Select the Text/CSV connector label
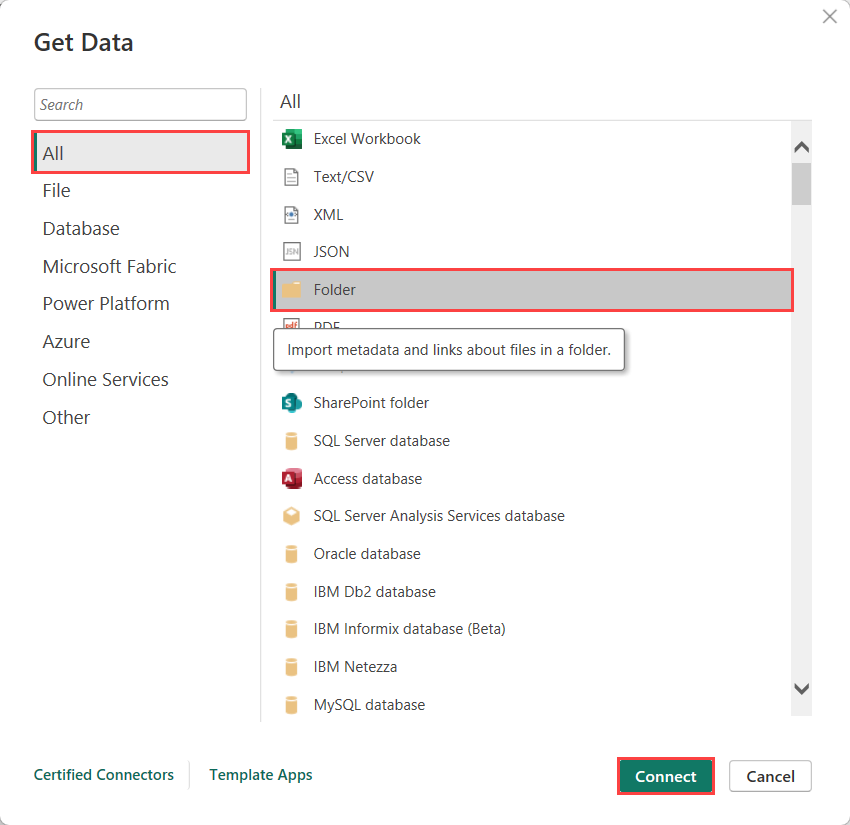 344,177
